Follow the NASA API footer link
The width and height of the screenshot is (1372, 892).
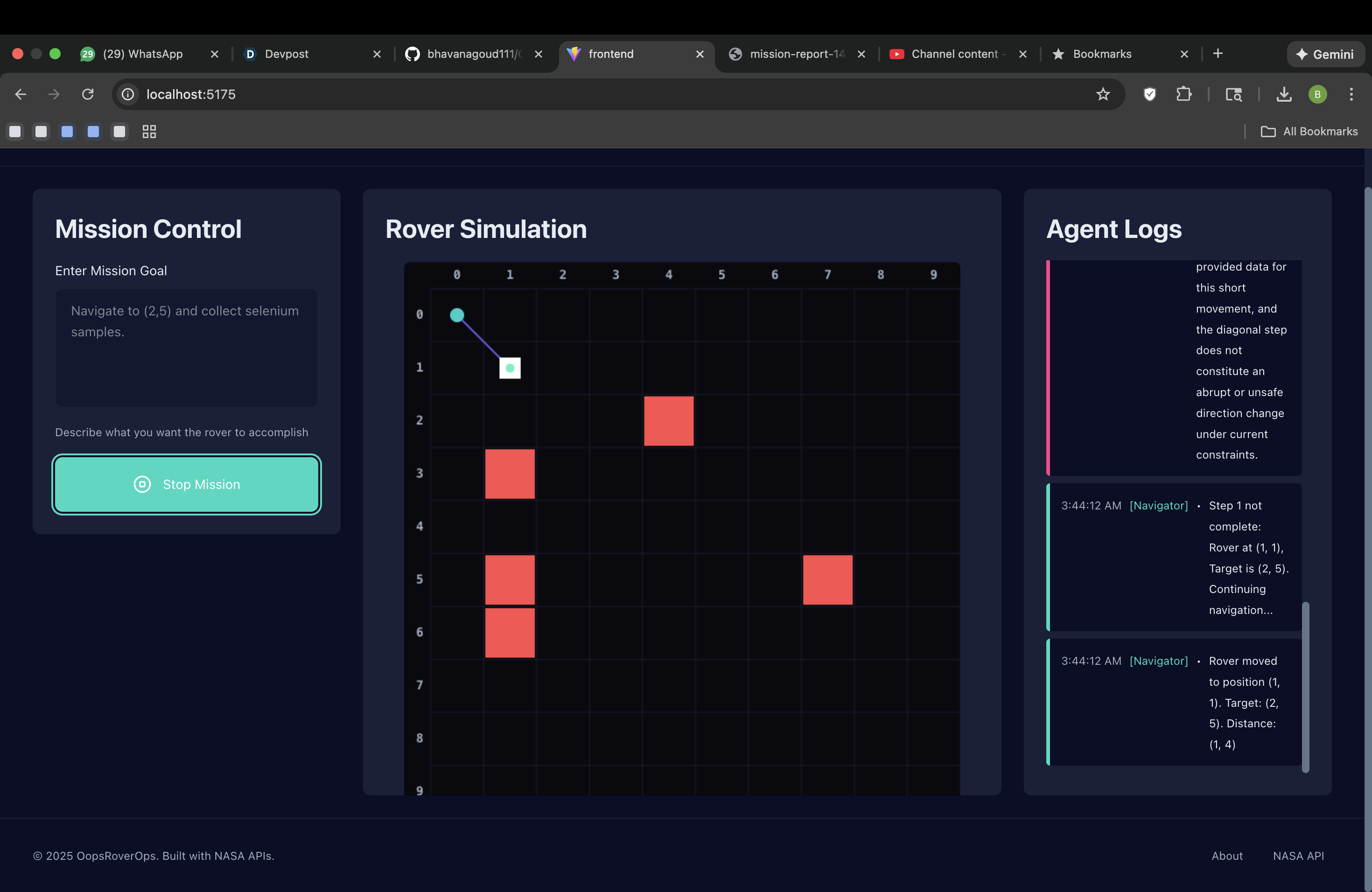[1298, 856]
